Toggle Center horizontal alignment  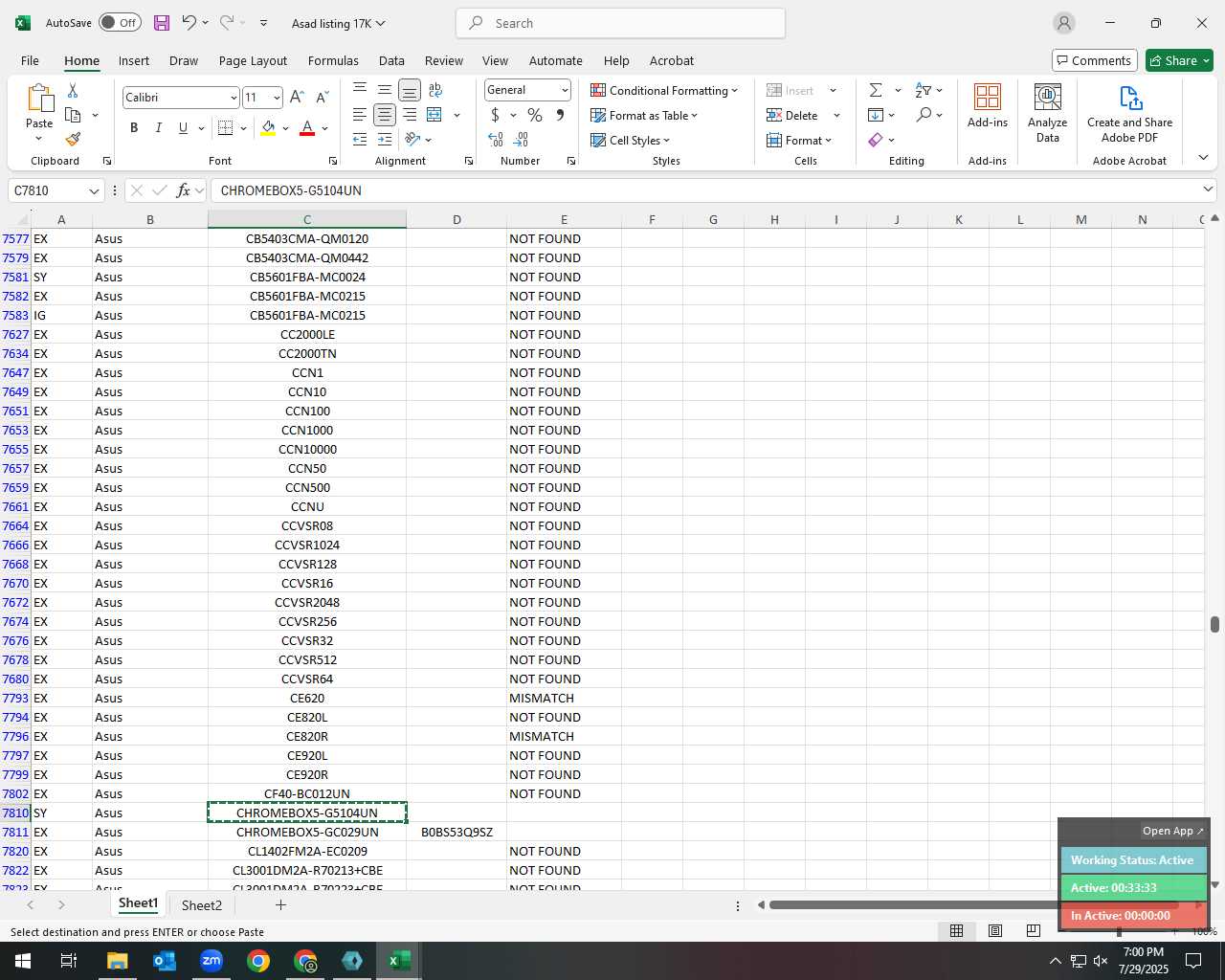pyautogui.click(x=385, y=115)
